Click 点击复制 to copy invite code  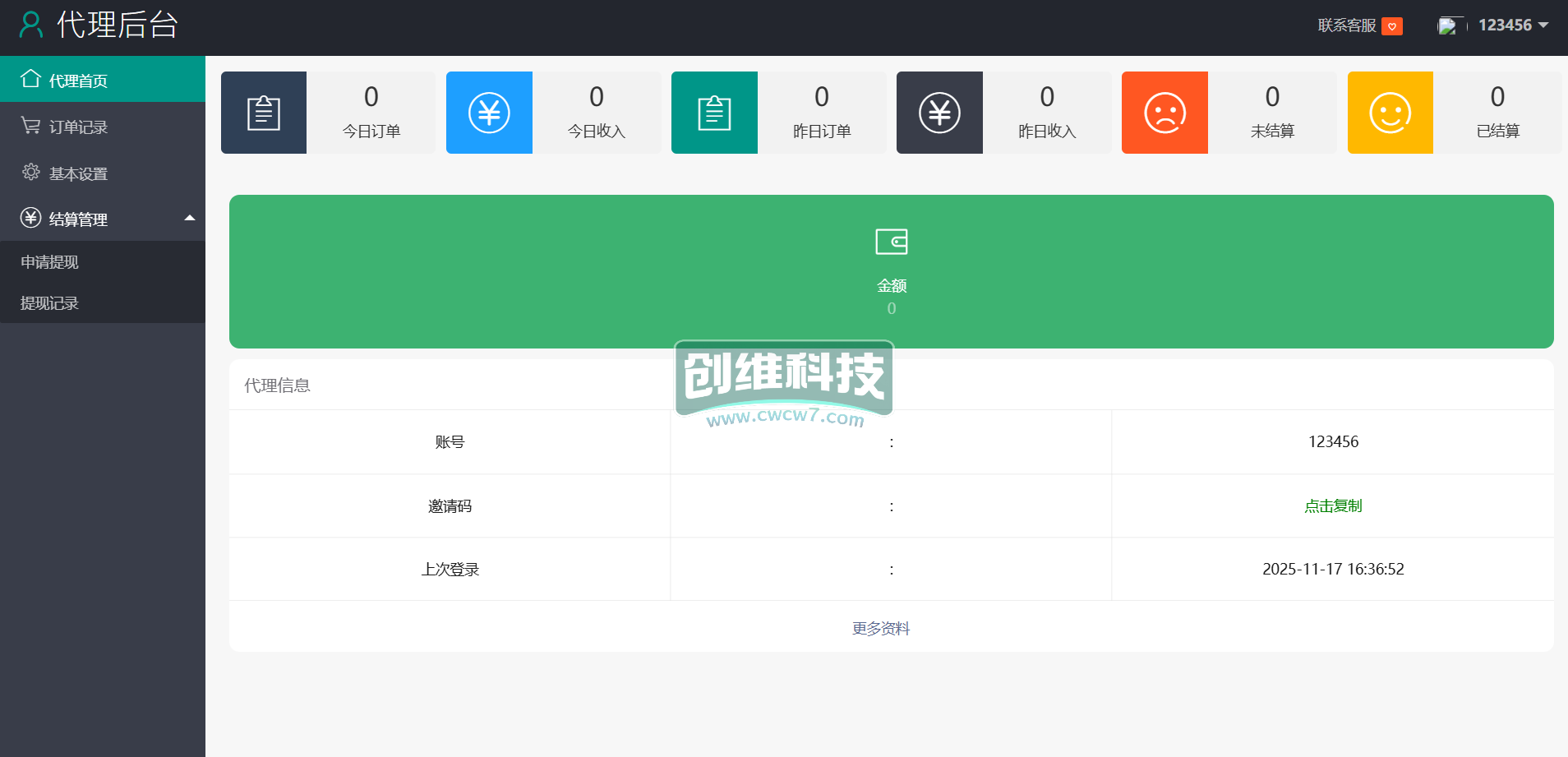tap(1332, 505)
